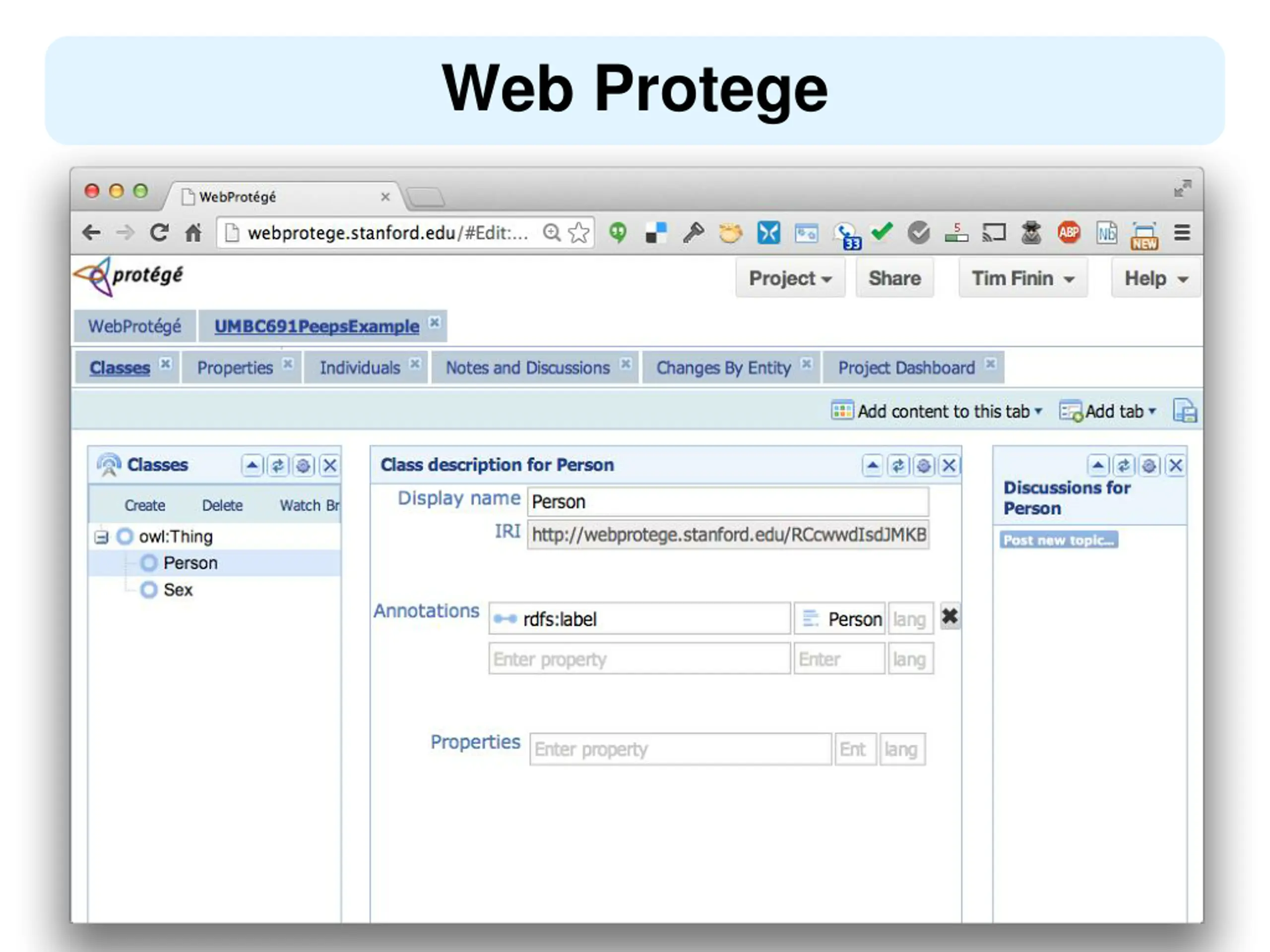The width and height of the screenshot is (1270, 952).
Task: Click the NEW badge extension icon
Action: [x=1144, y=236]
